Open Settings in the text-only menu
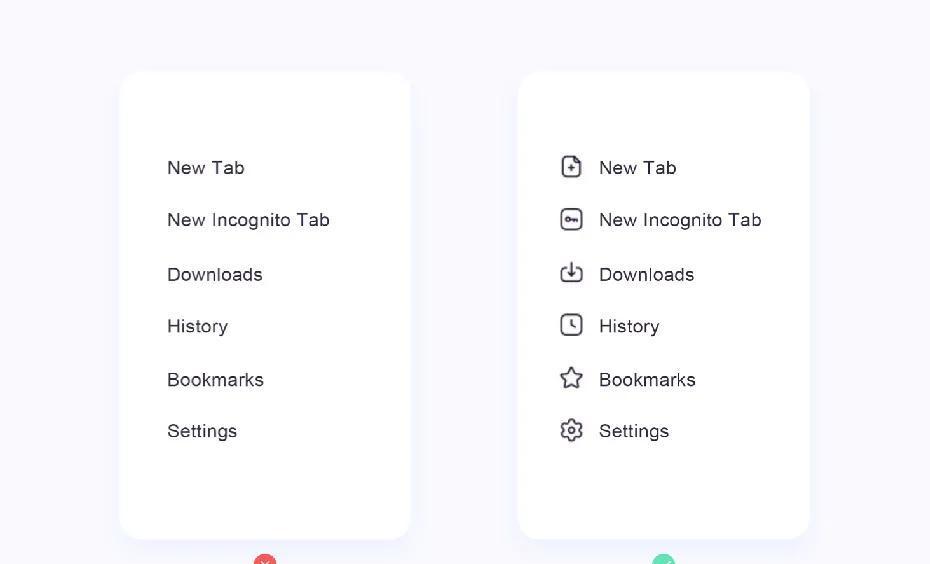Viewport: 930px width, 564px height. click(202, 431)
